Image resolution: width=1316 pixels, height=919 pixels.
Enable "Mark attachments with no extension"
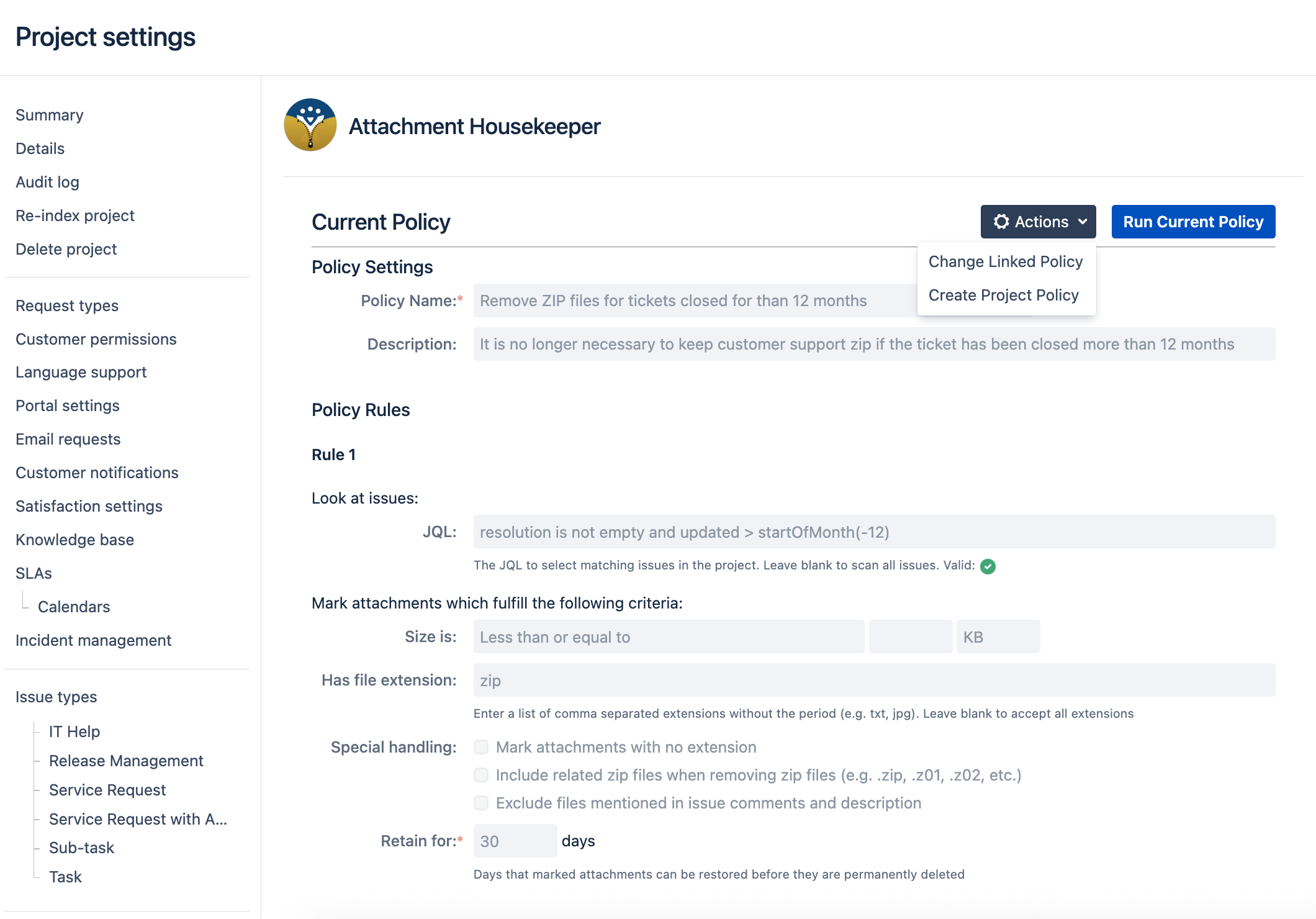pyautogui.click(x=481, y=747)
